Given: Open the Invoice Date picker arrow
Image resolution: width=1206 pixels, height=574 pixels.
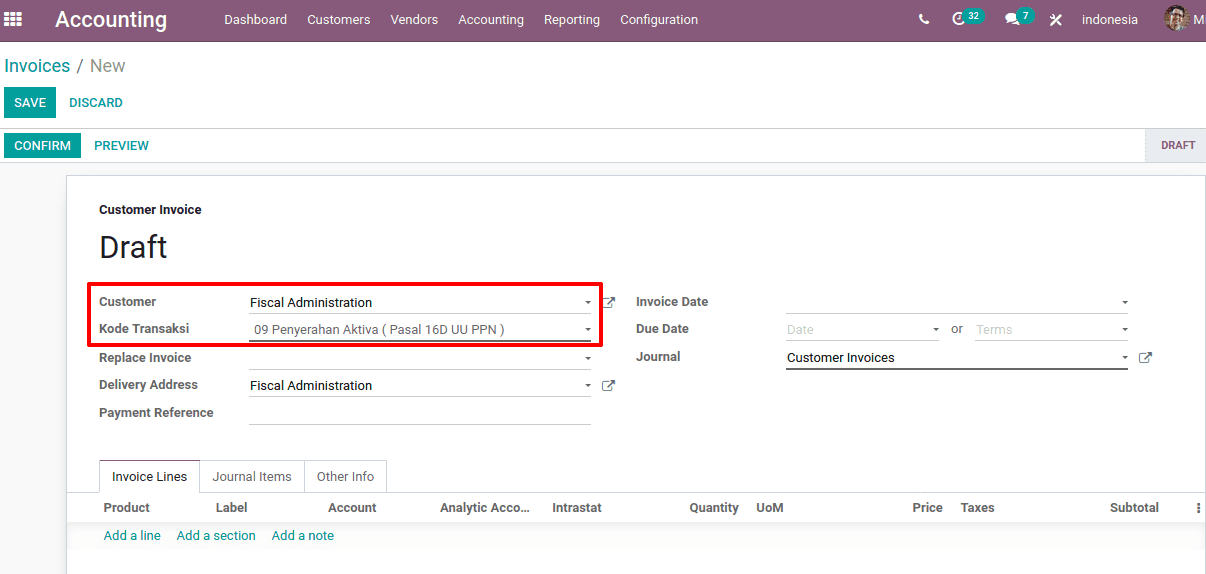Looking at the screenshot, I should point(1125,303).
